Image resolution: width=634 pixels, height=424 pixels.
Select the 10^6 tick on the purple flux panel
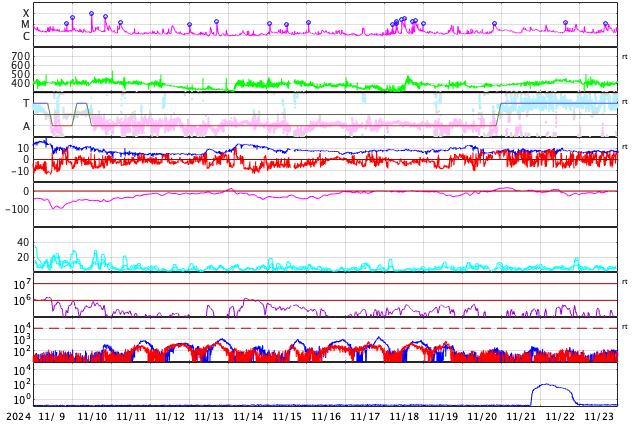pyautogui.click(x=20, y=301)
